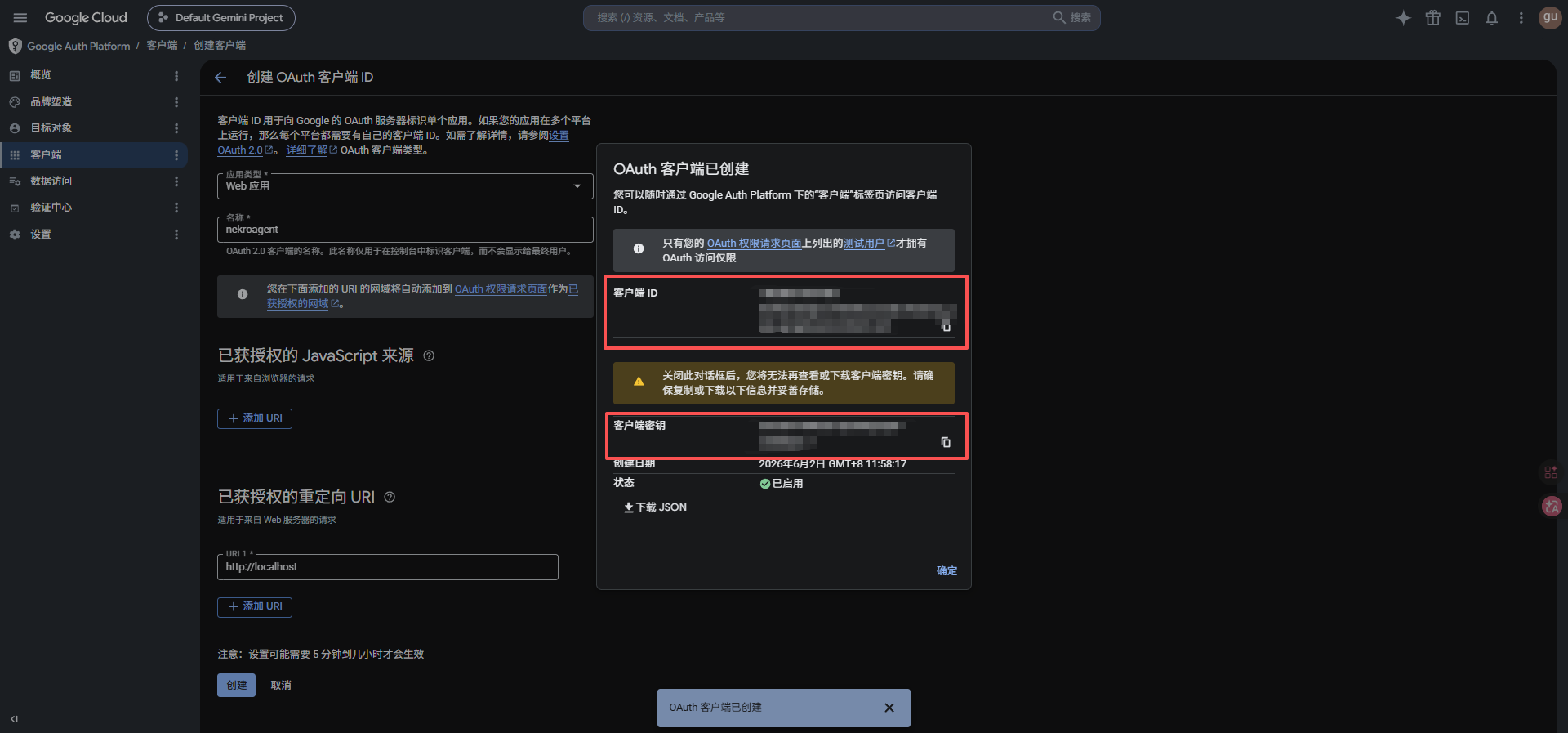
Task: Open the main navigation hamburger menu
Action: pos(20,18)
